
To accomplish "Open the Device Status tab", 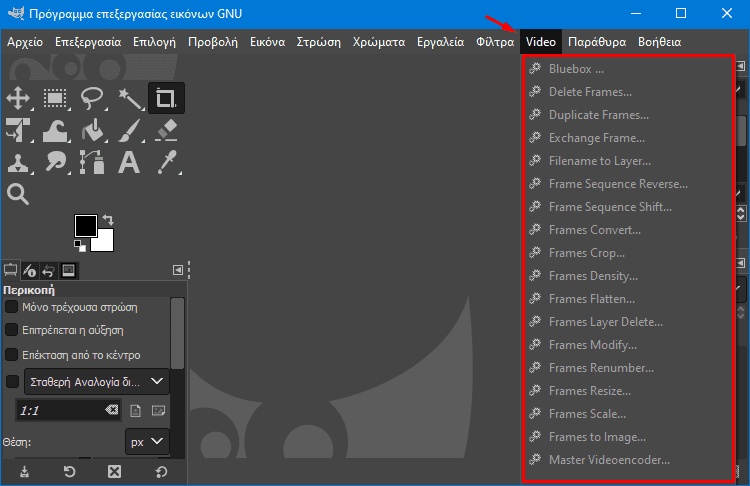I will click(x=30, y=271).
